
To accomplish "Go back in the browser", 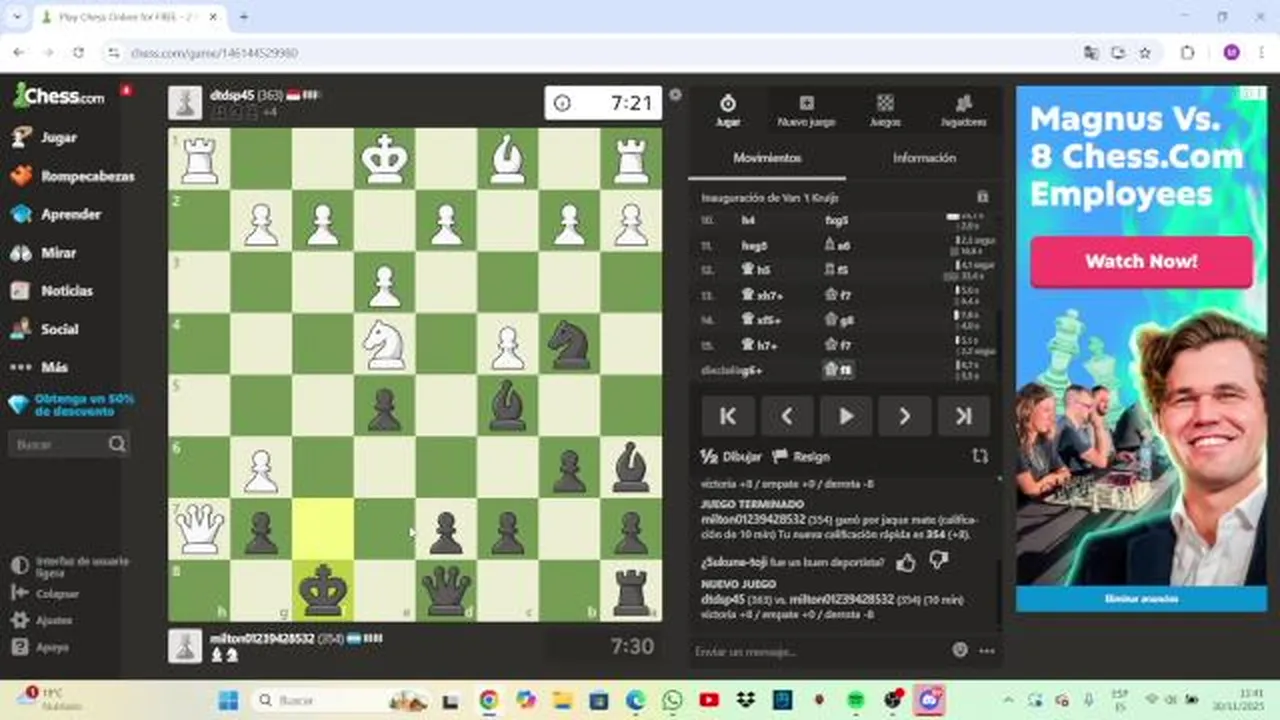I will point(19,52).
